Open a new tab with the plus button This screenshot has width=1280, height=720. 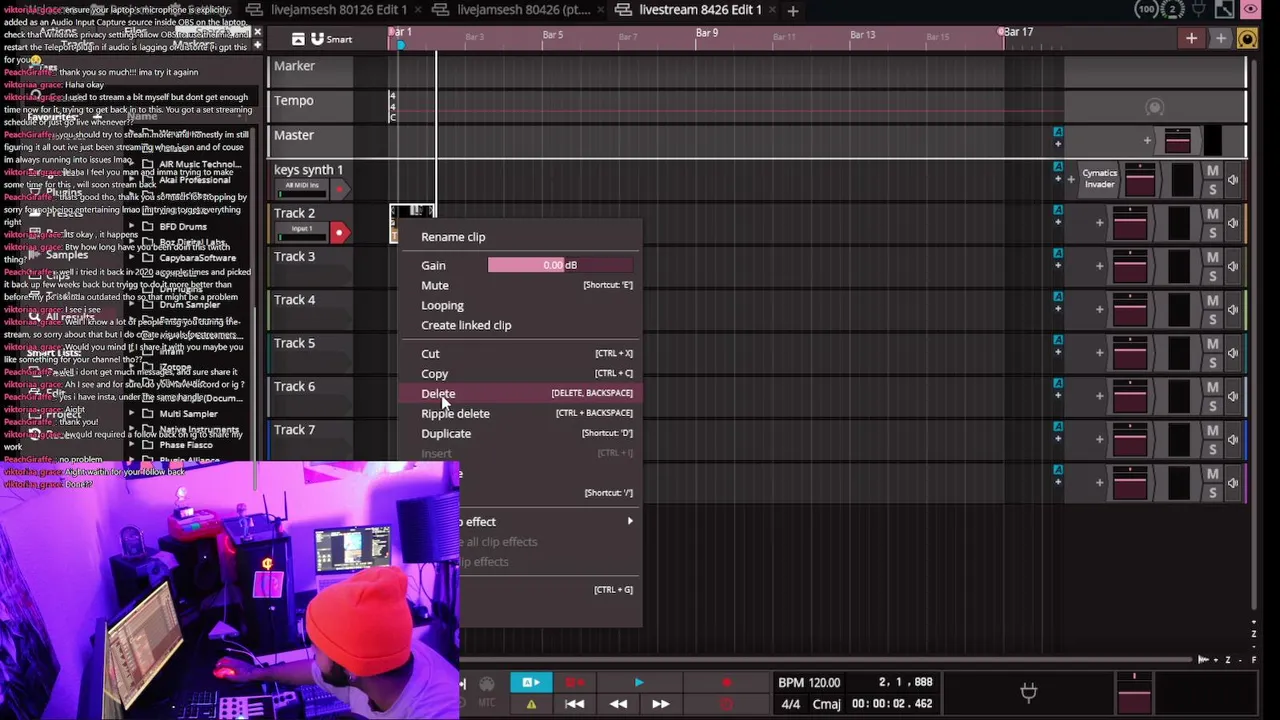[793, 10]
